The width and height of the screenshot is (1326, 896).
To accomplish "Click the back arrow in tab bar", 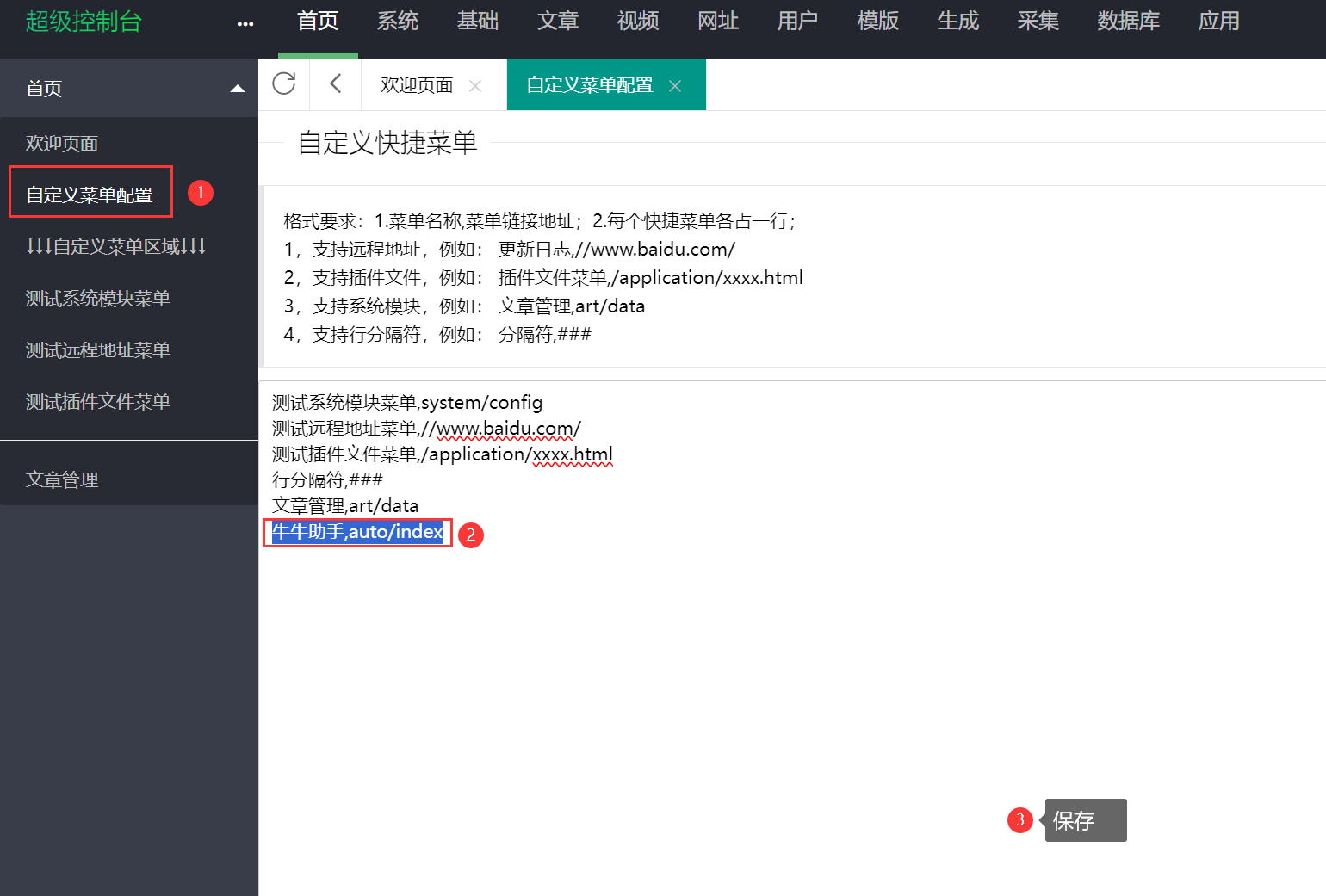I will [x=336, y=83].
